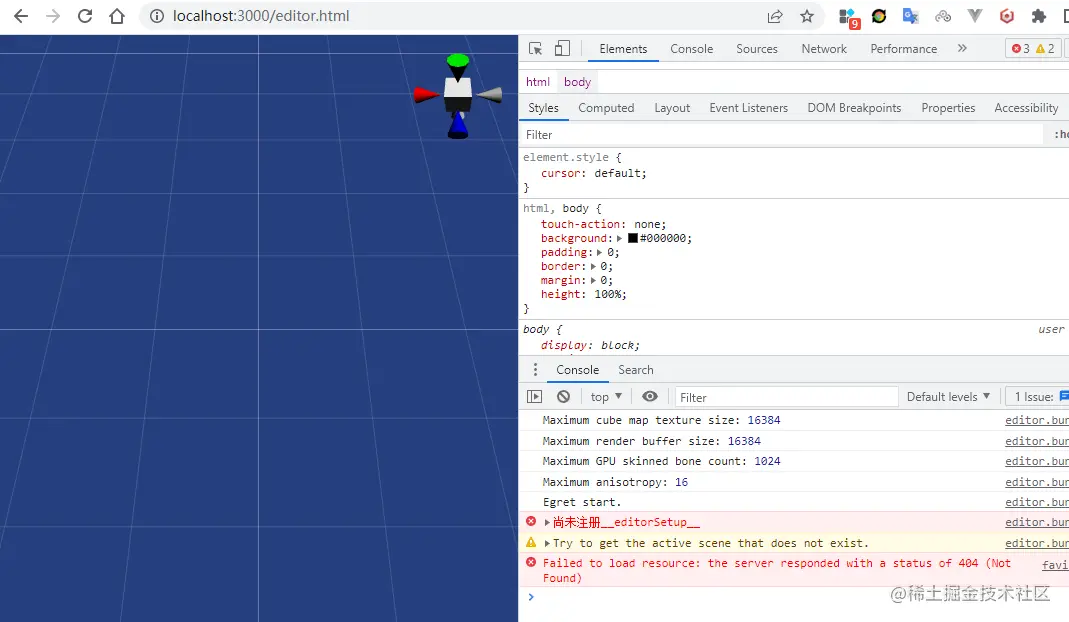Open the Google Translate extension icon

pos(911,16)
